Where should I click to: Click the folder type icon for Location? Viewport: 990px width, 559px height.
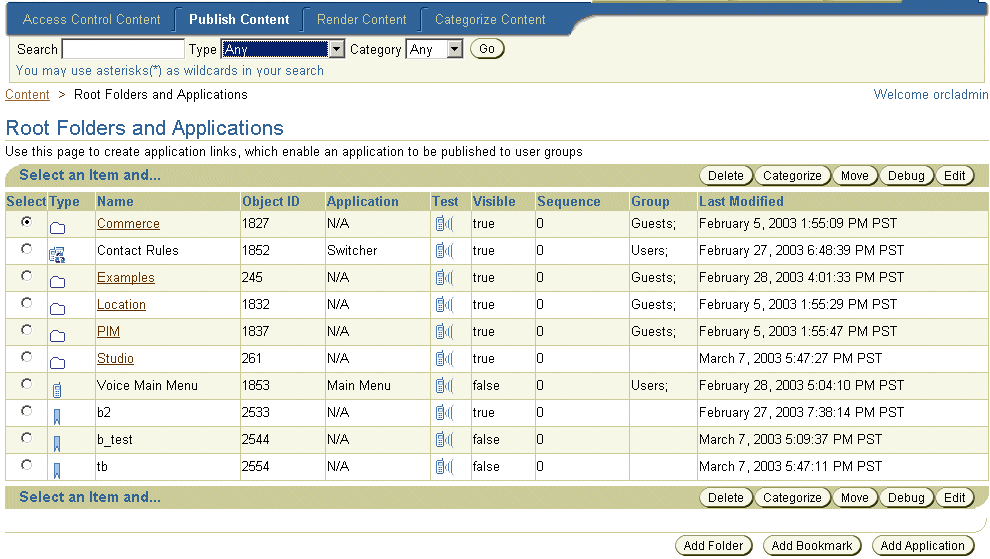click(x=57, y=309)
